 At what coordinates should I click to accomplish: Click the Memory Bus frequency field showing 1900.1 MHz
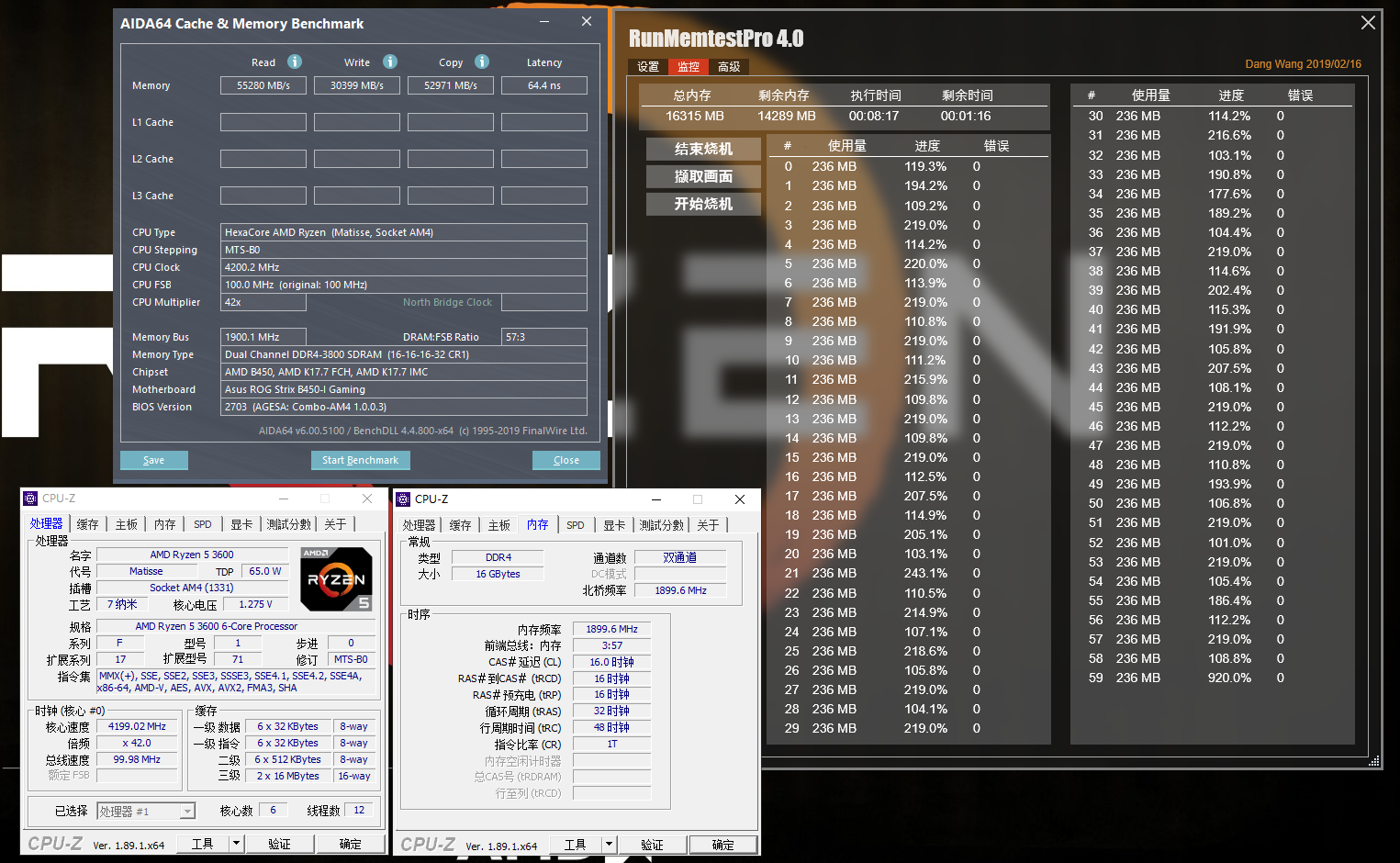click(x=263, y=336)
